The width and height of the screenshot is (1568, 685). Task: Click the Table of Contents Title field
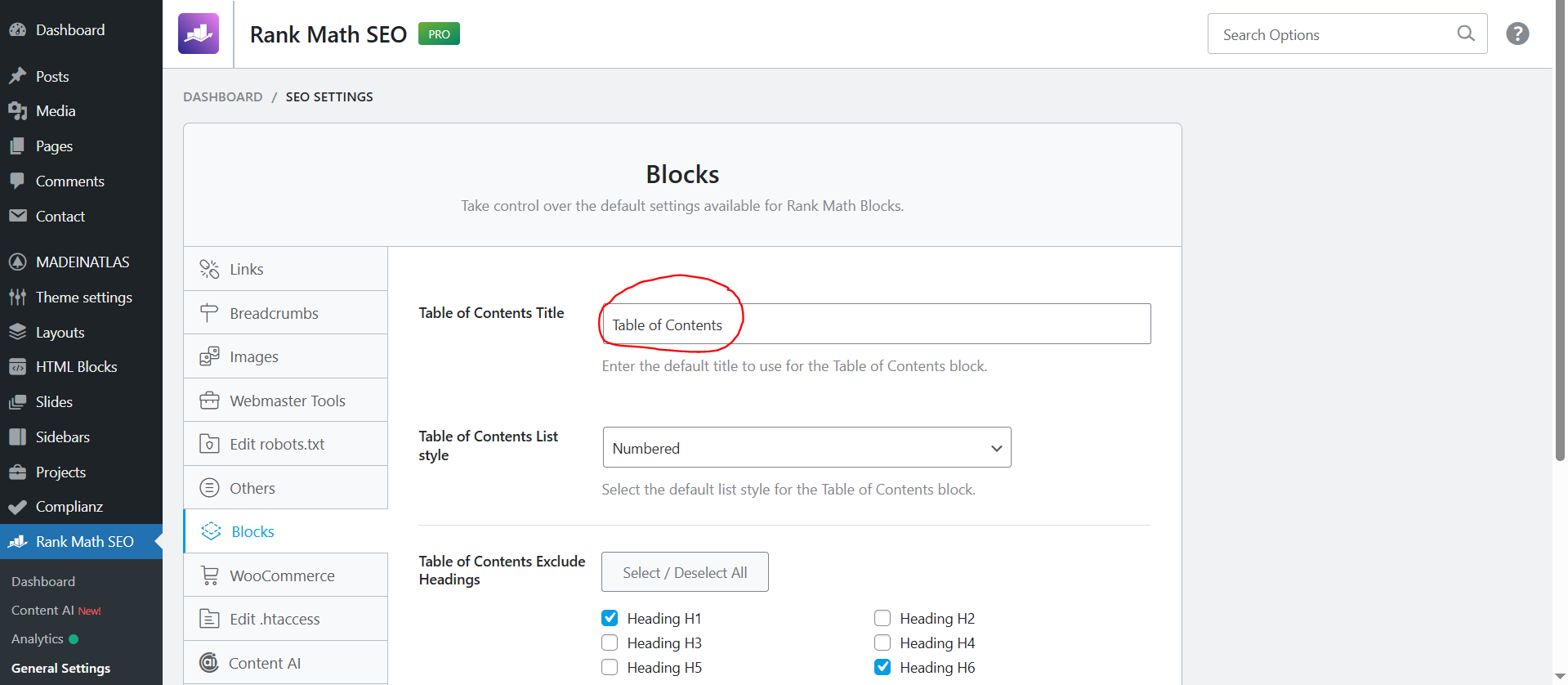pos(877,324)
